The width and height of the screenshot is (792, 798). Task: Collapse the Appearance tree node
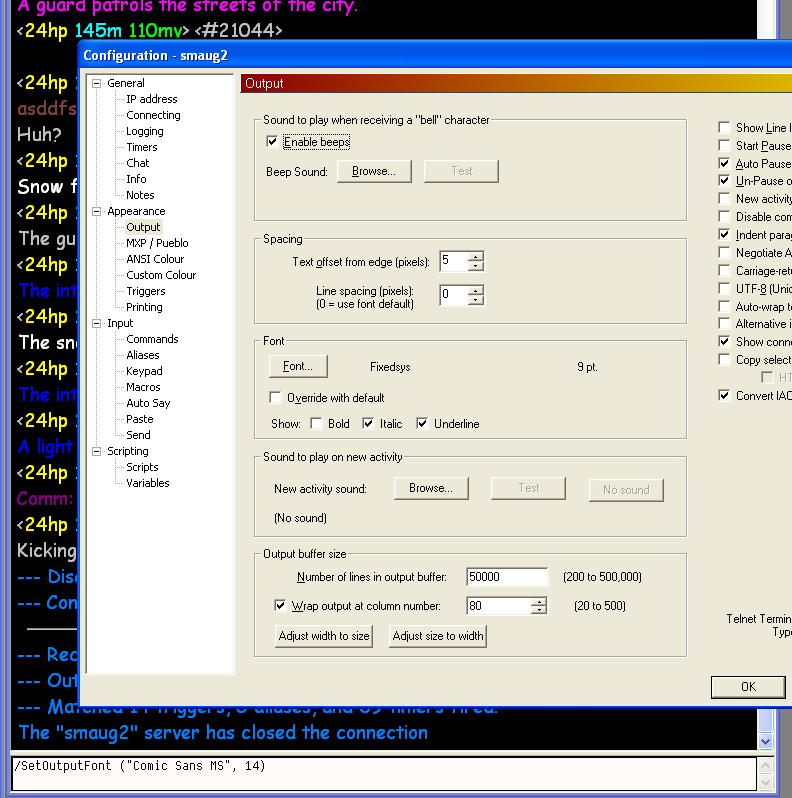pyautogui.click(x=96, y=211)
